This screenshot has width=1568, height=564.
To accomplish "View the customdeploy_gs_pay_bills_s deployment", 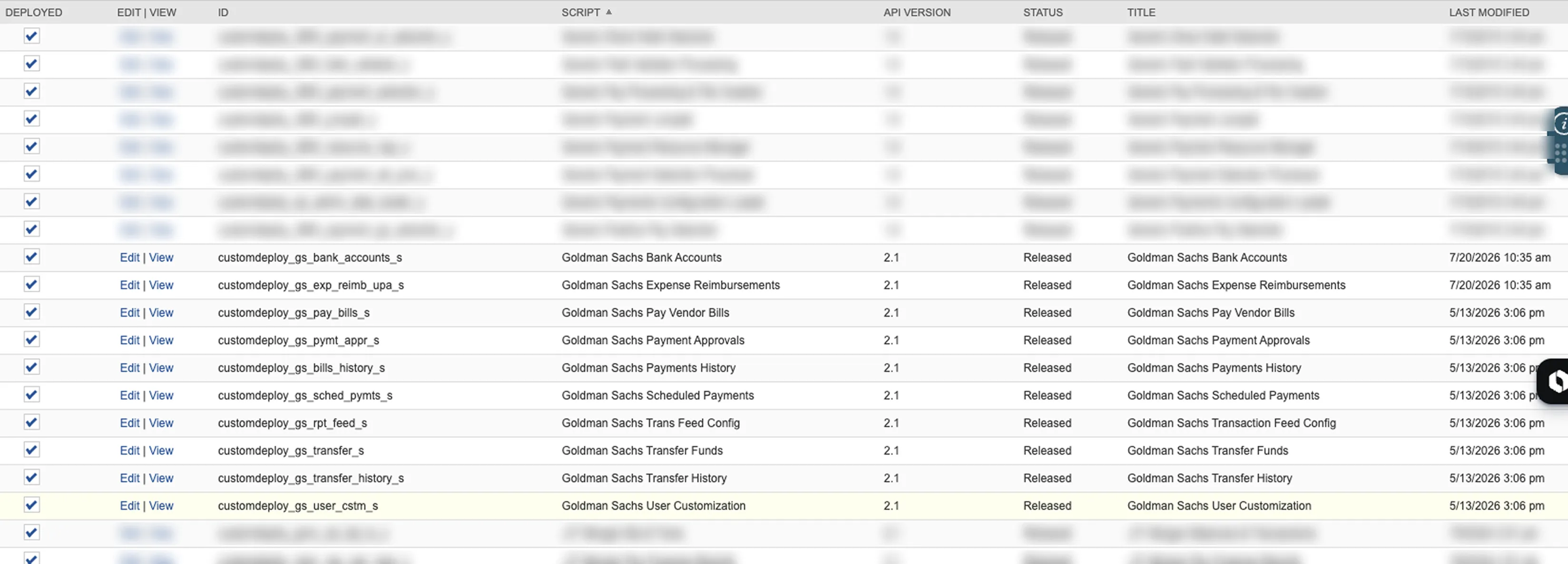I will click(161, 313).
